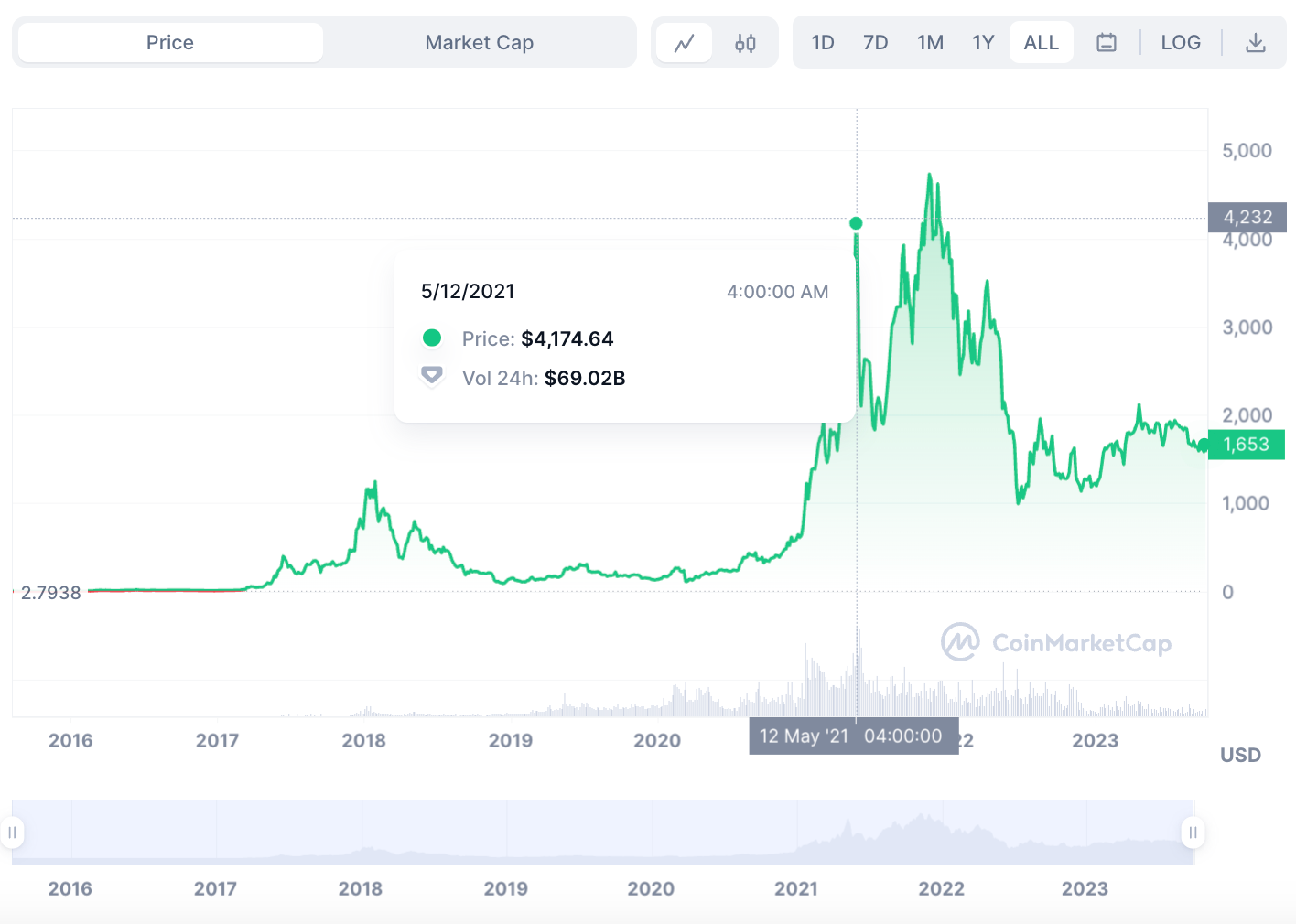Click 2021 in the range selector axis
The image size is (1296, 924).
[796, 889]
